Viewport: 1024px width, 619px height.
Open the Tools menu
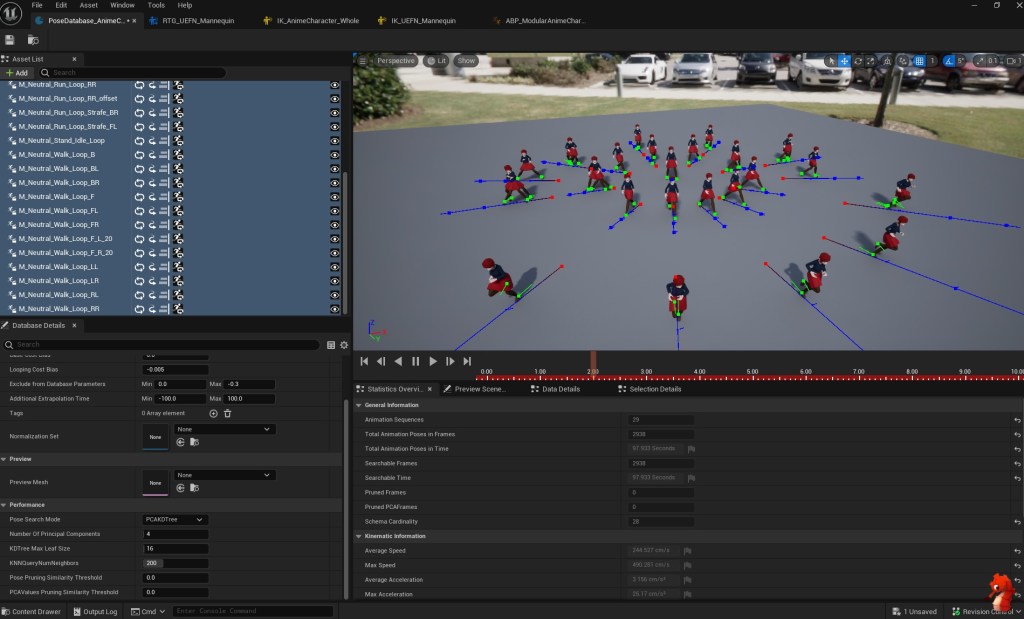pyautogui.click(x=156, y=5)
